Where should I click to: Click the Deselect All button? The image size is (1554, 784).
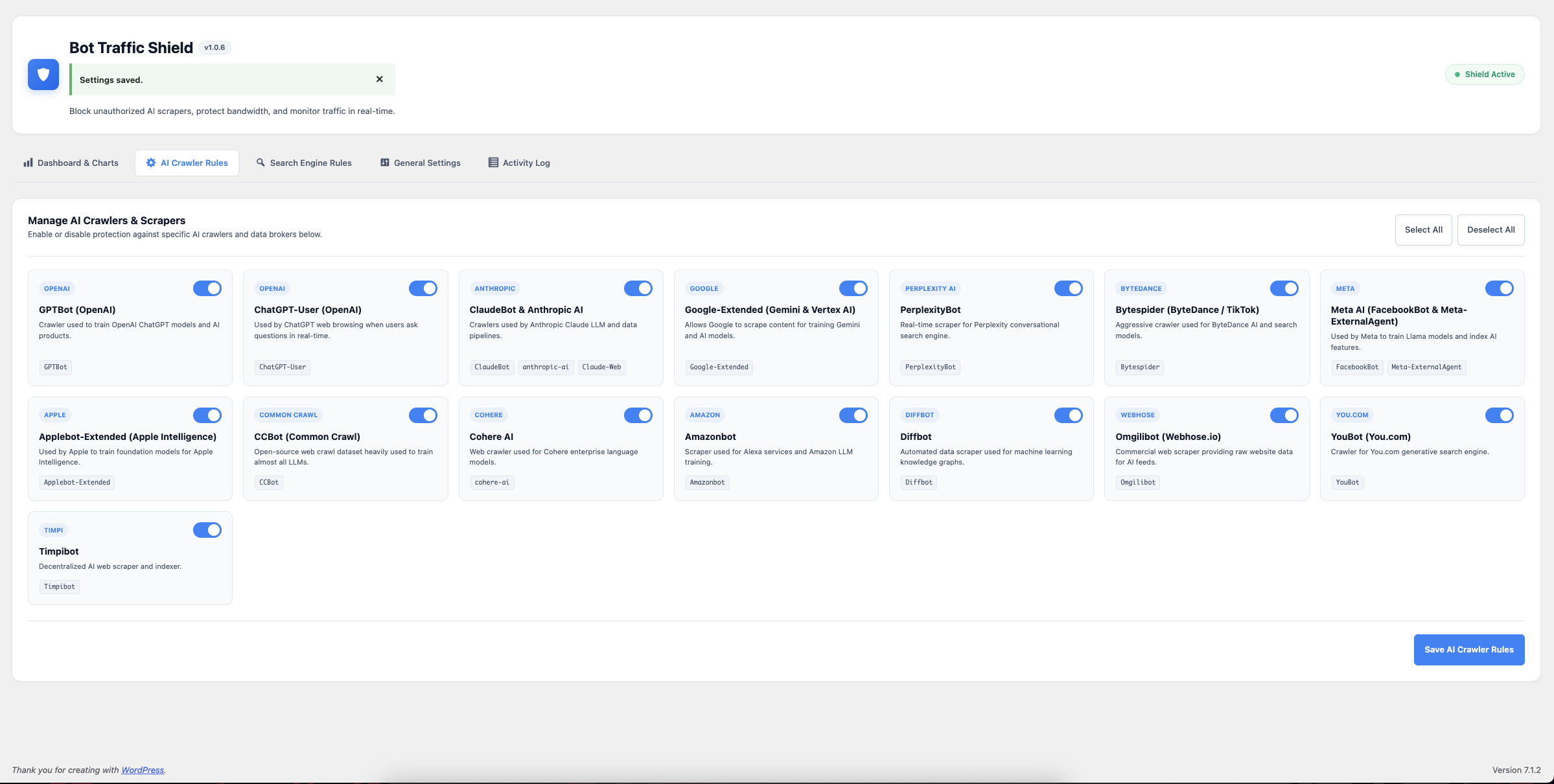tap(1491, 230)
